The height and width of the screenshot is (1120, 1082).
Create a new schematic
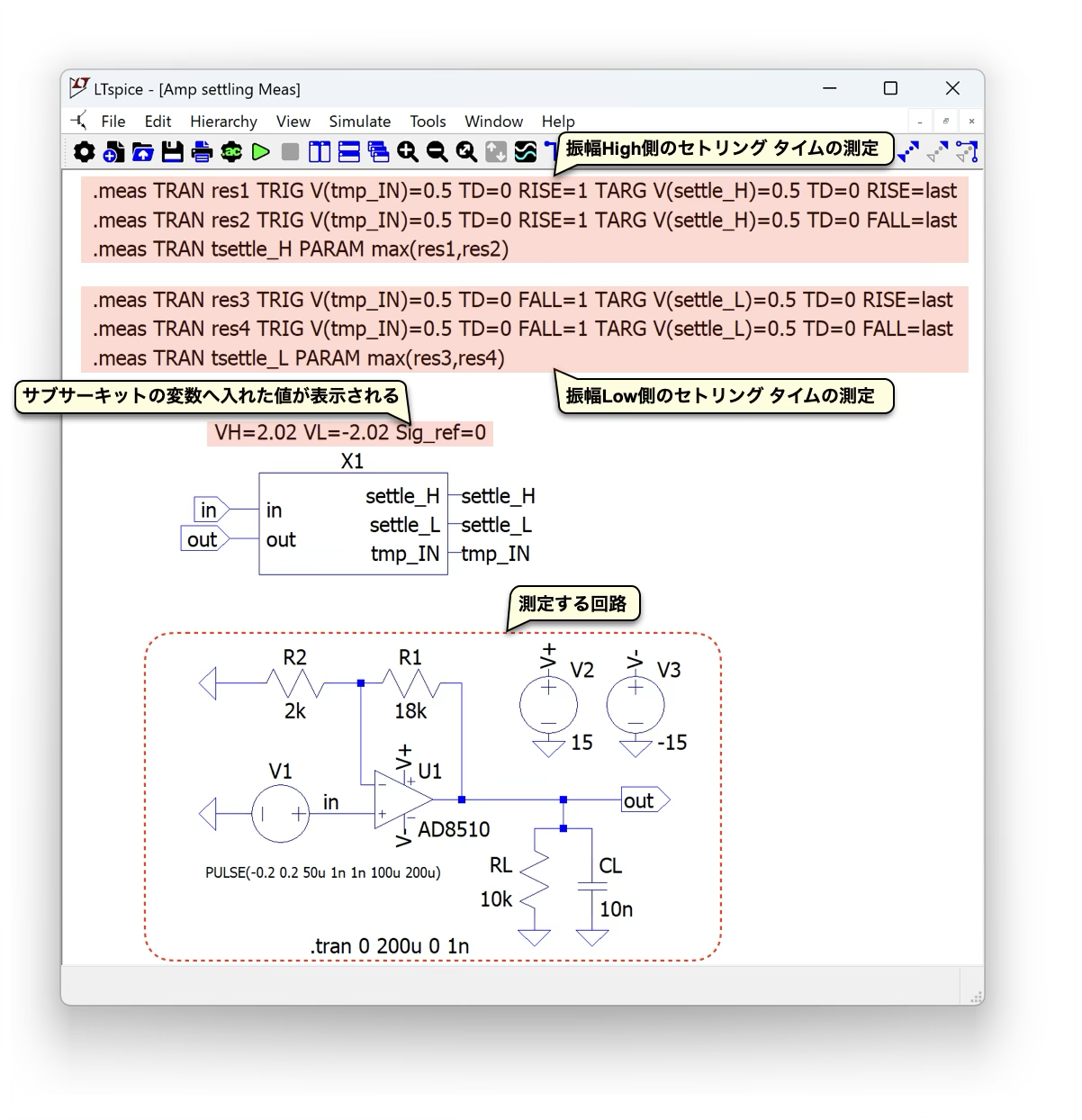pos(113,152)
